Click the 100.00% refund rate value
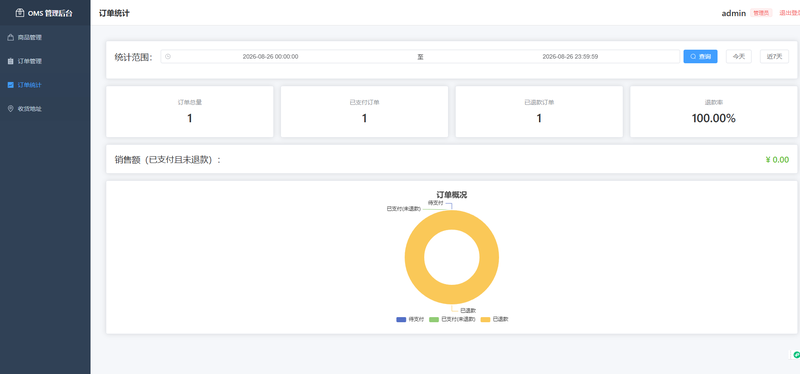Viewport: 800px width, 374px height. click(x=713, y=118)
